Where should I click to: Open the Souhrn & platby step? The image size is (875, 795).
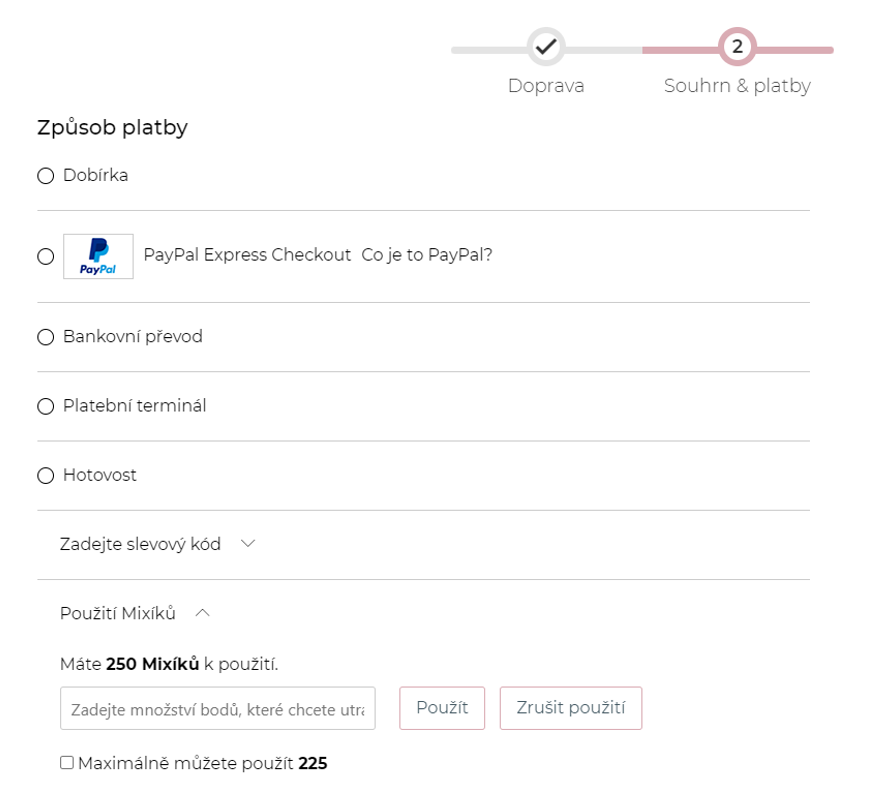click(x=737, y=86)
